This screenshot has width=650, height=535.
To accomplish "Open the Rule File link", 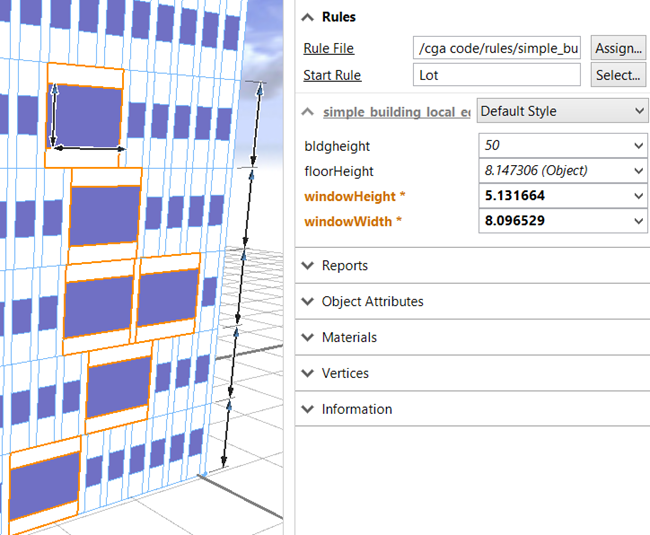I will (x=328, y=48).
